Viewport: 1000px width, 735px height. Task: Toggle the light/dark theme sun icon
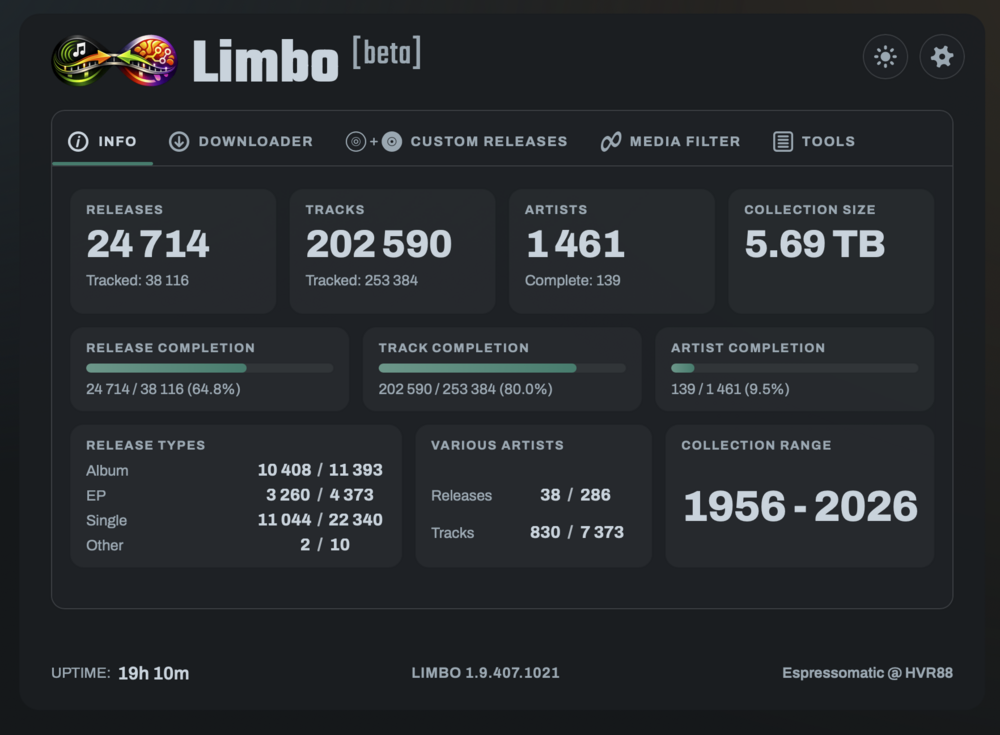click(x=885, y=57)
